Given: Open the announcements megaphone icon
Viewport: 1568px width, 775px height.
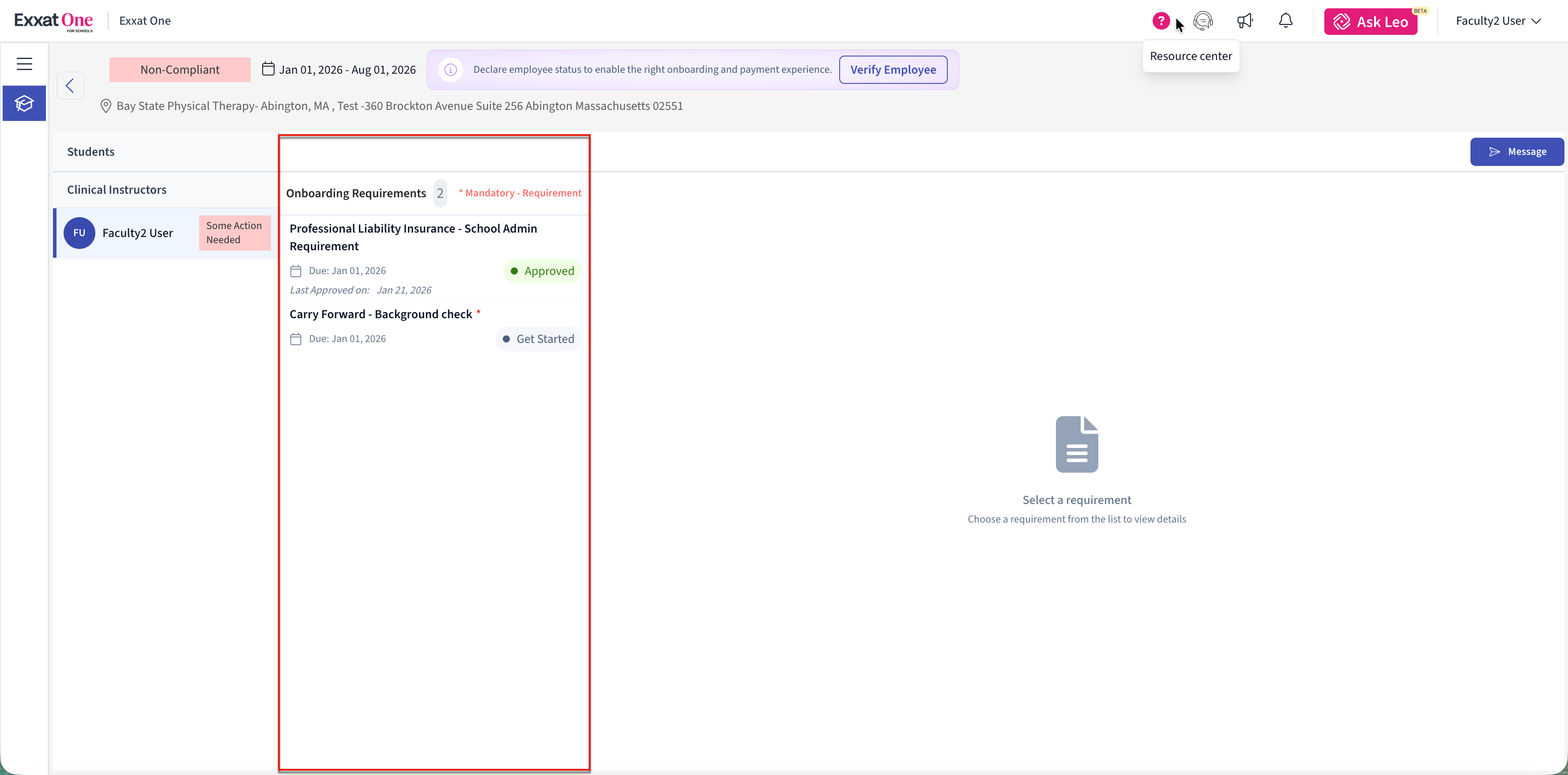Looking at the screenshot, I should point(1245,21).
